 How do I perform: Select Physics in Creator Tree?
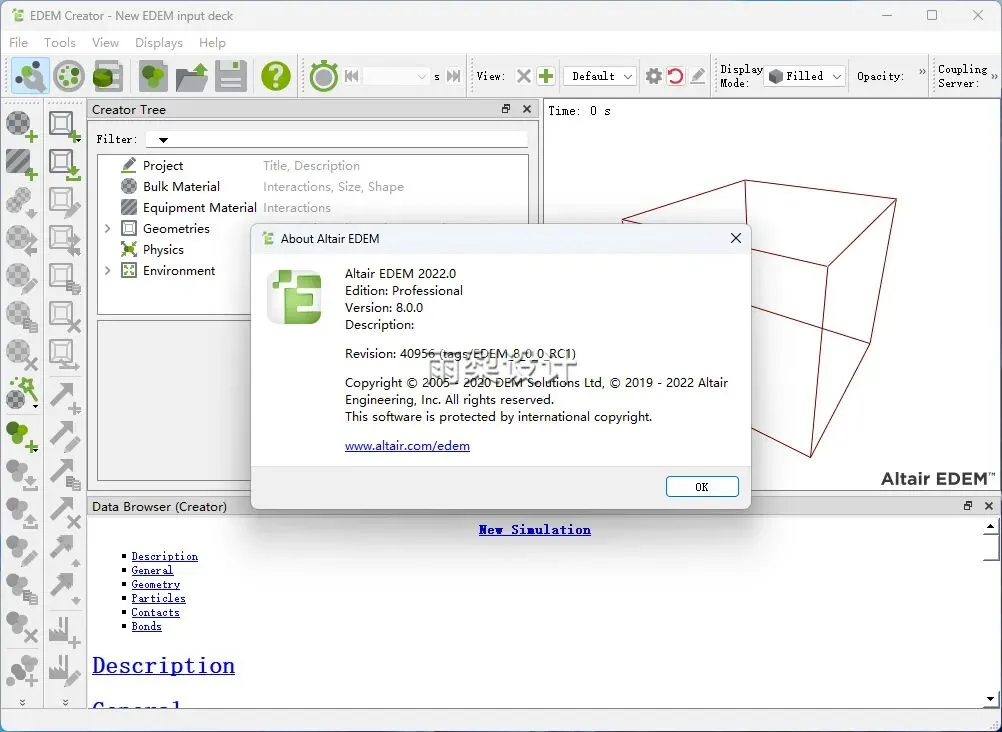point(163,249)
